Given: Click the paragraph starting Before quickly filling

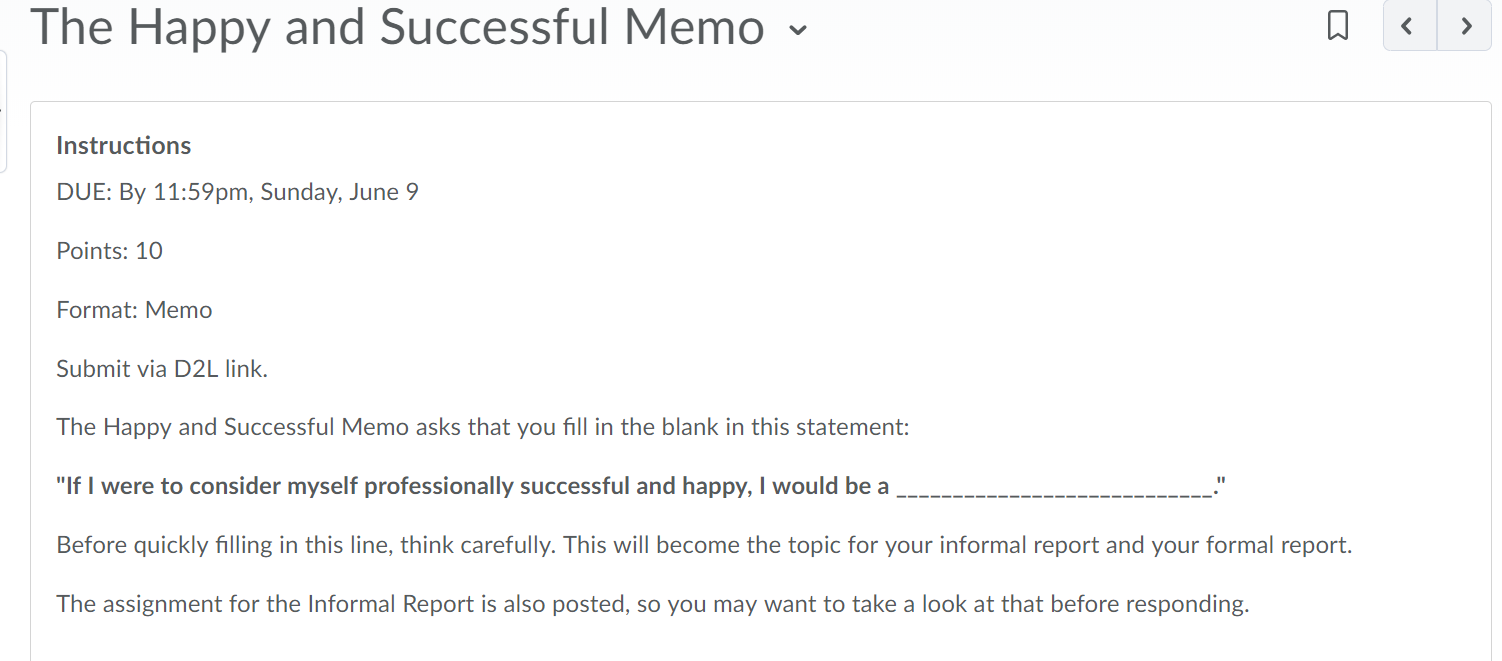Looking at the screenshot, I should (705, 546).
